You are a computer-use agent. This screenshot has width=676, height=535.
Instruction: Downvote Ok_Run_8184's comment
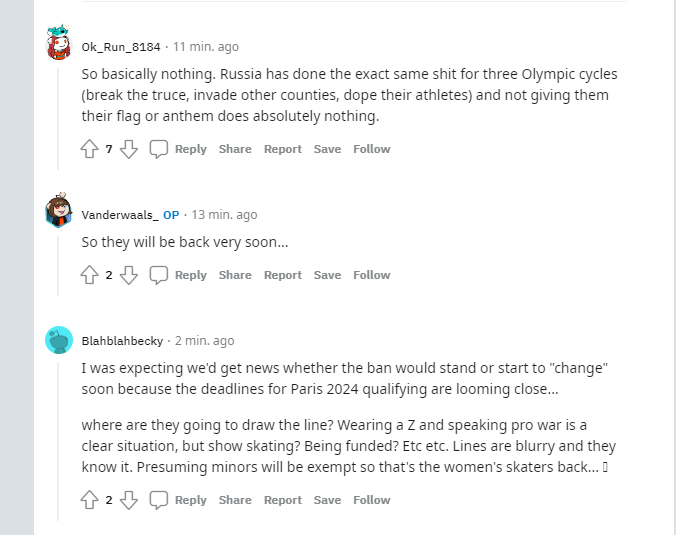[x=128, y=149]
